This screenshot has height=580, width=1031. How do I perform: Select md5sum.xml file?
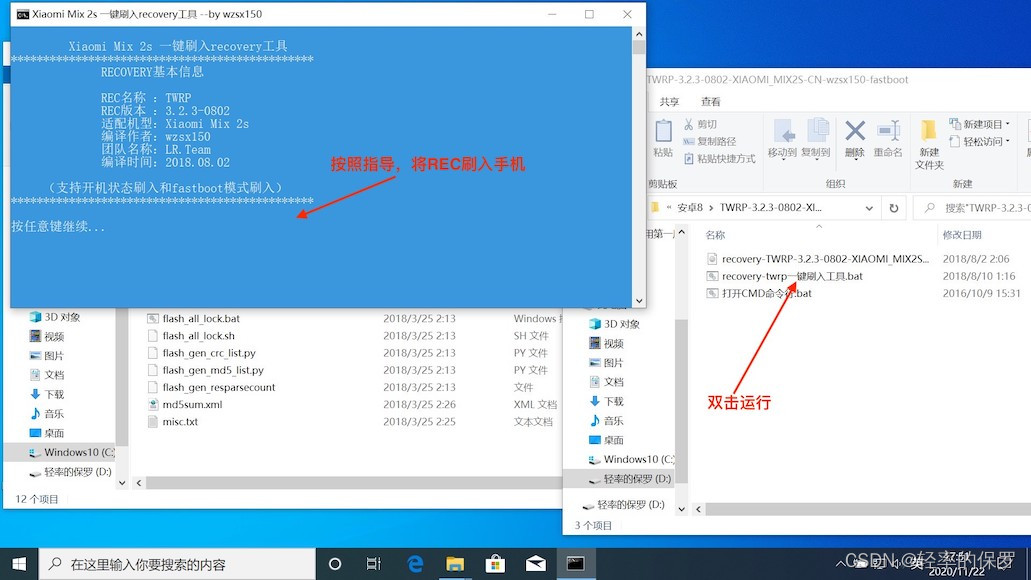(185, 404)
